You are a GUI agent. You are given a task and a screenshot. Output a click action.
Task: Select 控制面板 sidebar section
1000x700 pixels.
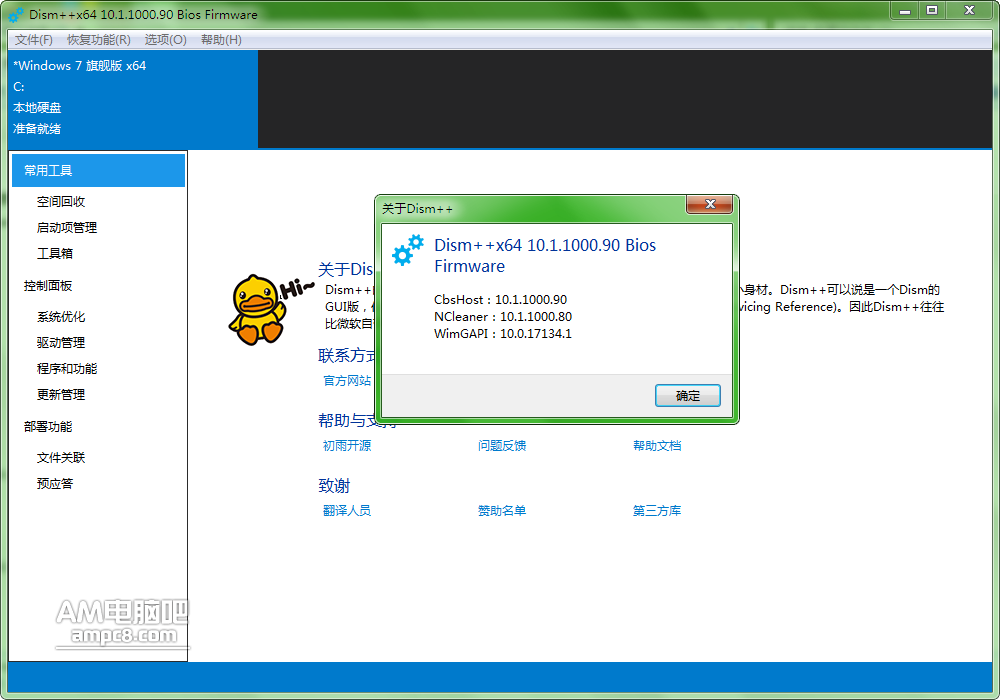(x=48, y=286)
